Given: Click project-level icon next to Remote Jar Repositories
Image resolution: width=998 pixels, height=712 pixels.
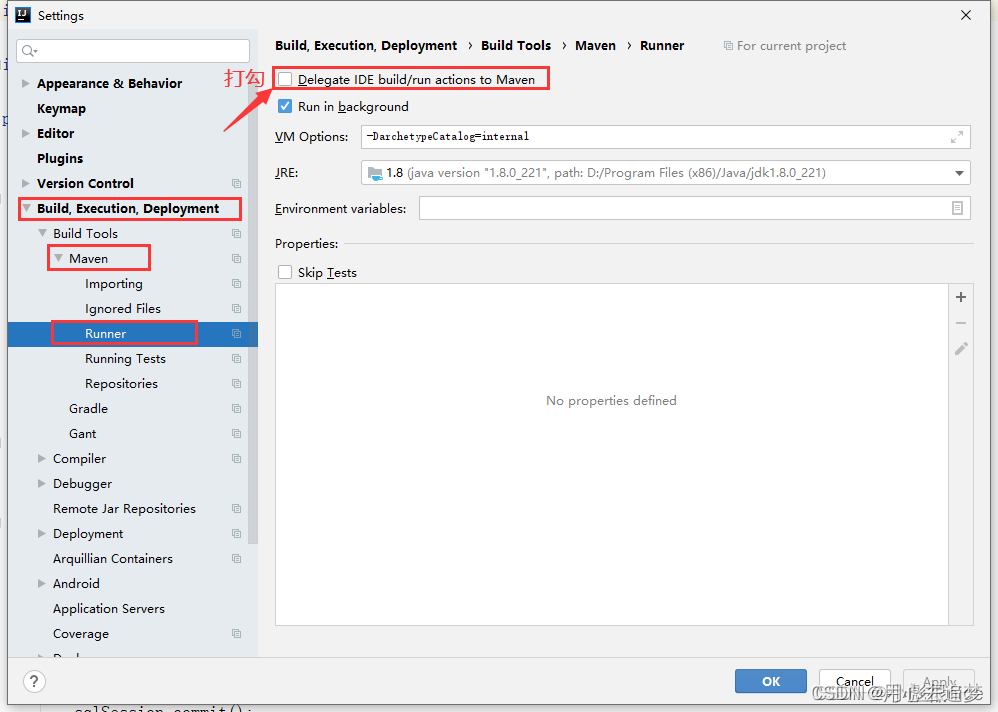Looking at the screenshot, I should pyautogui.click(x=236, y=508).
